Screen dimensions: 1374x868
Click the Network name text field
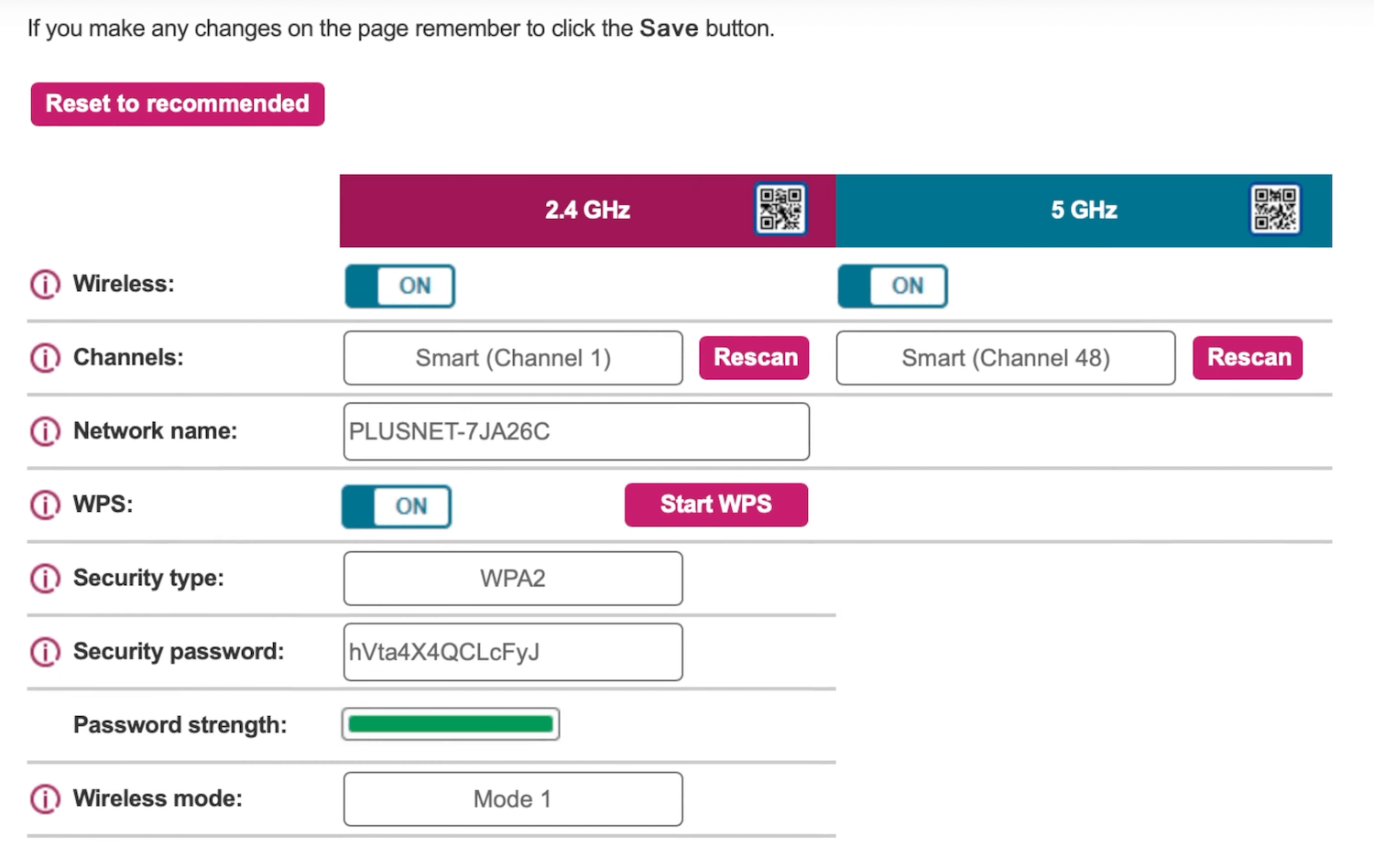pyautogui.click(x=576, y=431)
